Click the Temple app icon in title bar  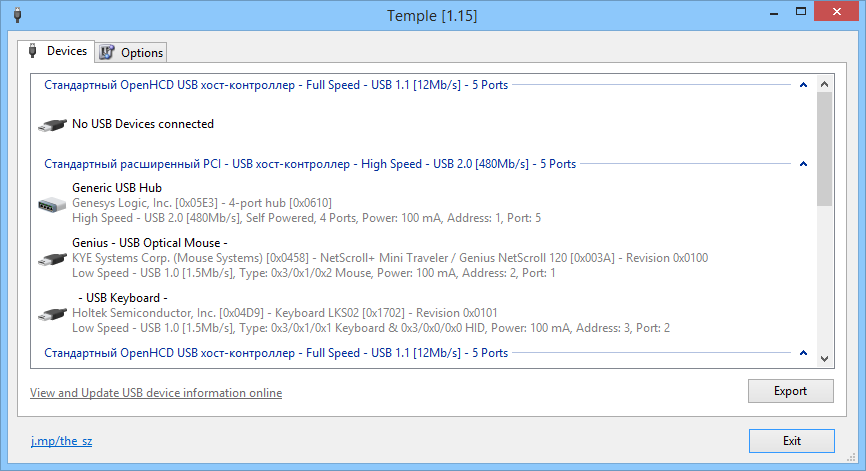click(x=14, y=15)
